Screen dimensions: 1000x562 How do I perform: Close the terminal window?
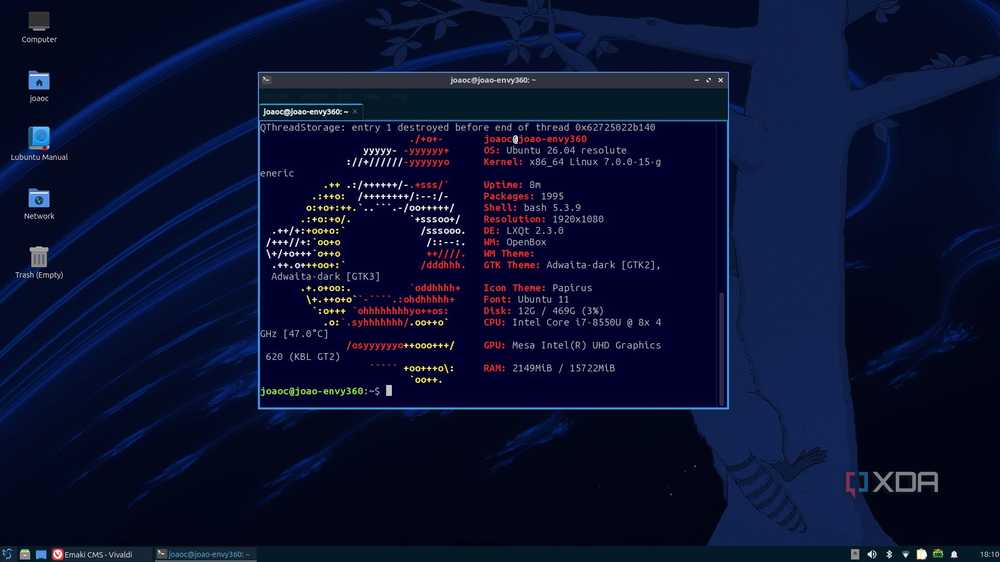click(721, 80)
